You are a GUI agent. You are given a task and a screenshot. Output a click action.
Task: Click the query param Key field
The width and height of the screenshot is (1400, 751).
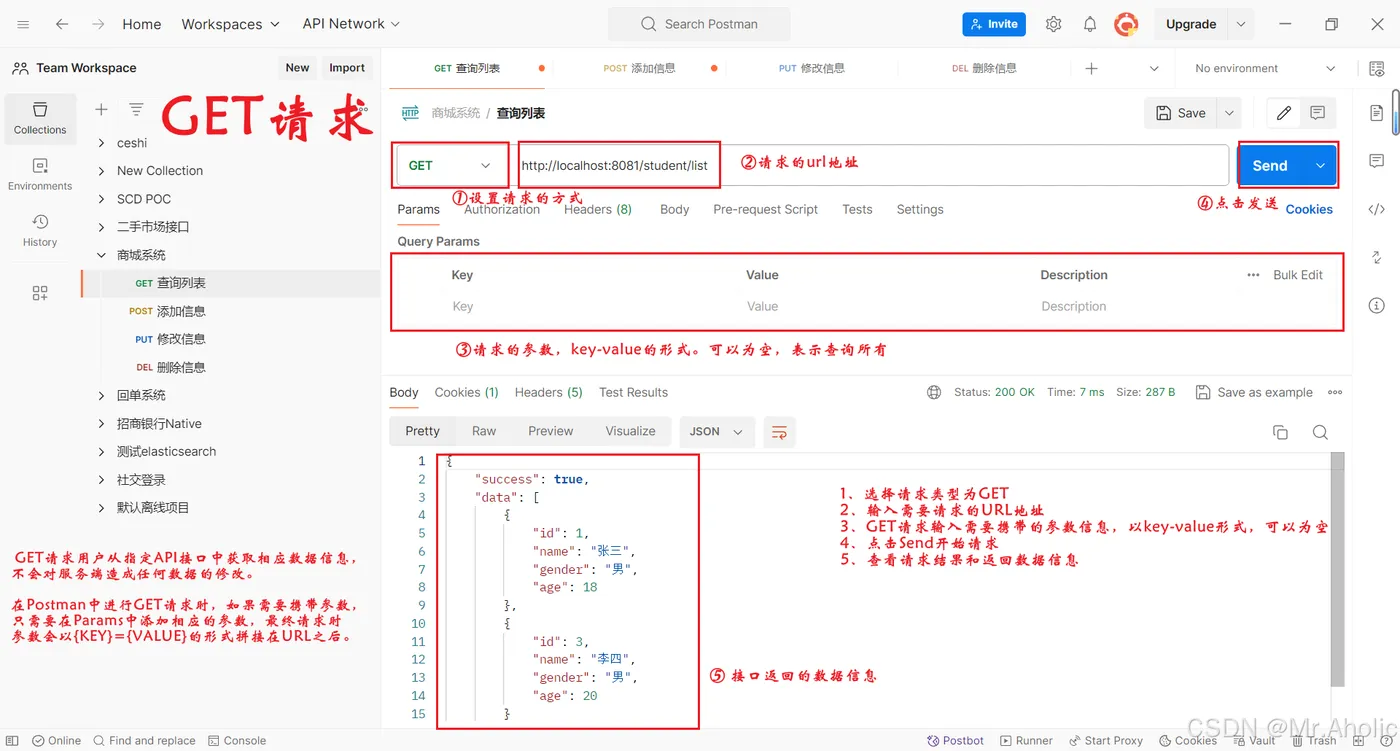point(590,306)
